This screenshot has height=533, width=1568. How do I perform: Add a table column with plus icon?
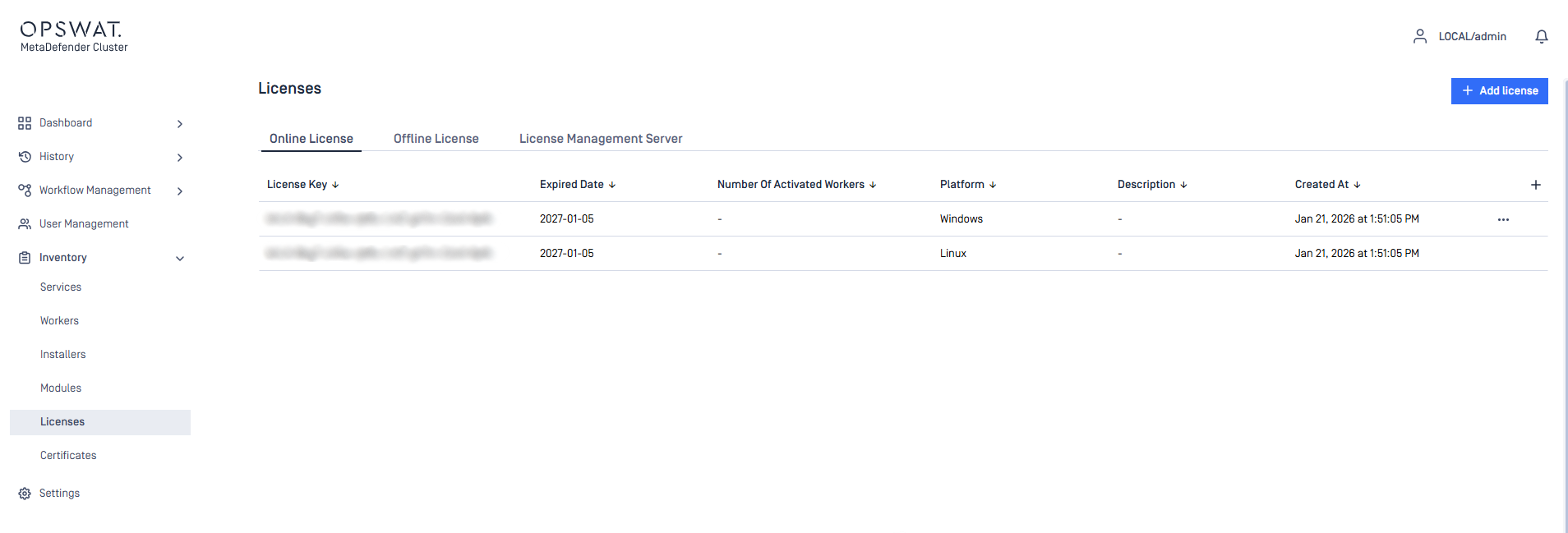pos(1536,185)
